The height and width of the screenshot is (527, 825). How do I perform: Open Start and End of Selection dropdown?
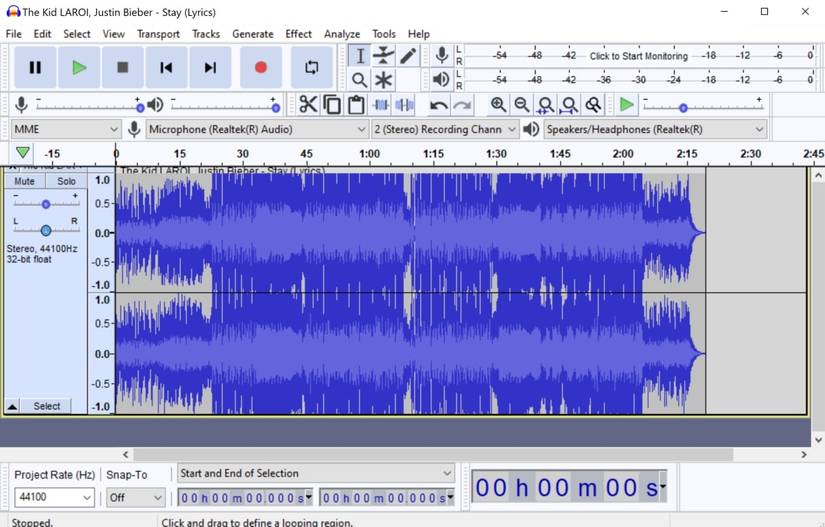tap(316, 473)
